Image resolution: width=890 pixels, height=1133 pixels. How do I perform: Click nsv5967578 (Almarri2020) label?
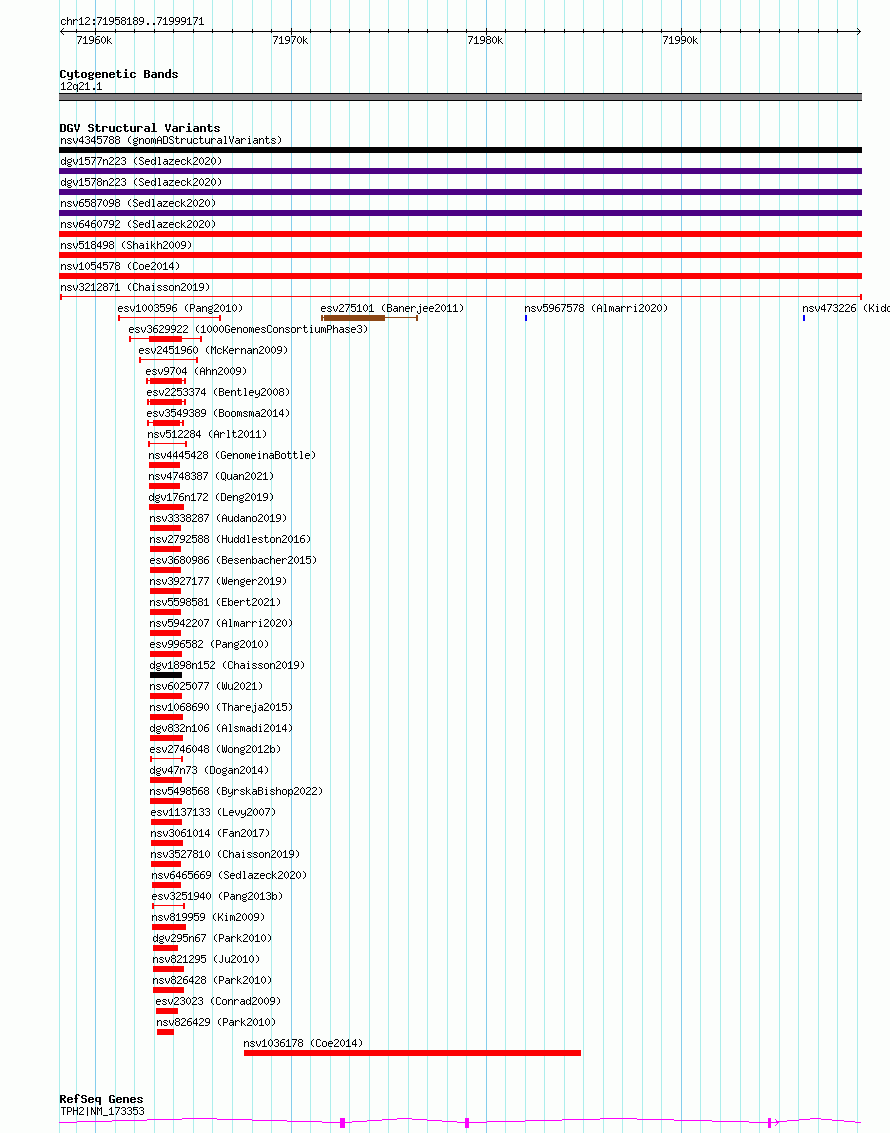(596, 308)
